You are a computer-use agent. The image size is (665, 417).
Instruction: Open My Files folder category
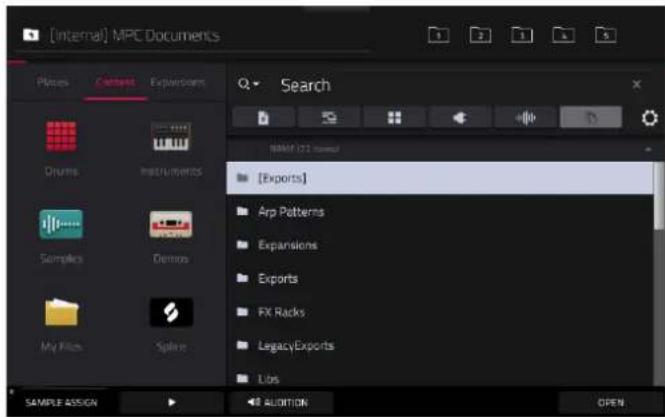point(61,324)
